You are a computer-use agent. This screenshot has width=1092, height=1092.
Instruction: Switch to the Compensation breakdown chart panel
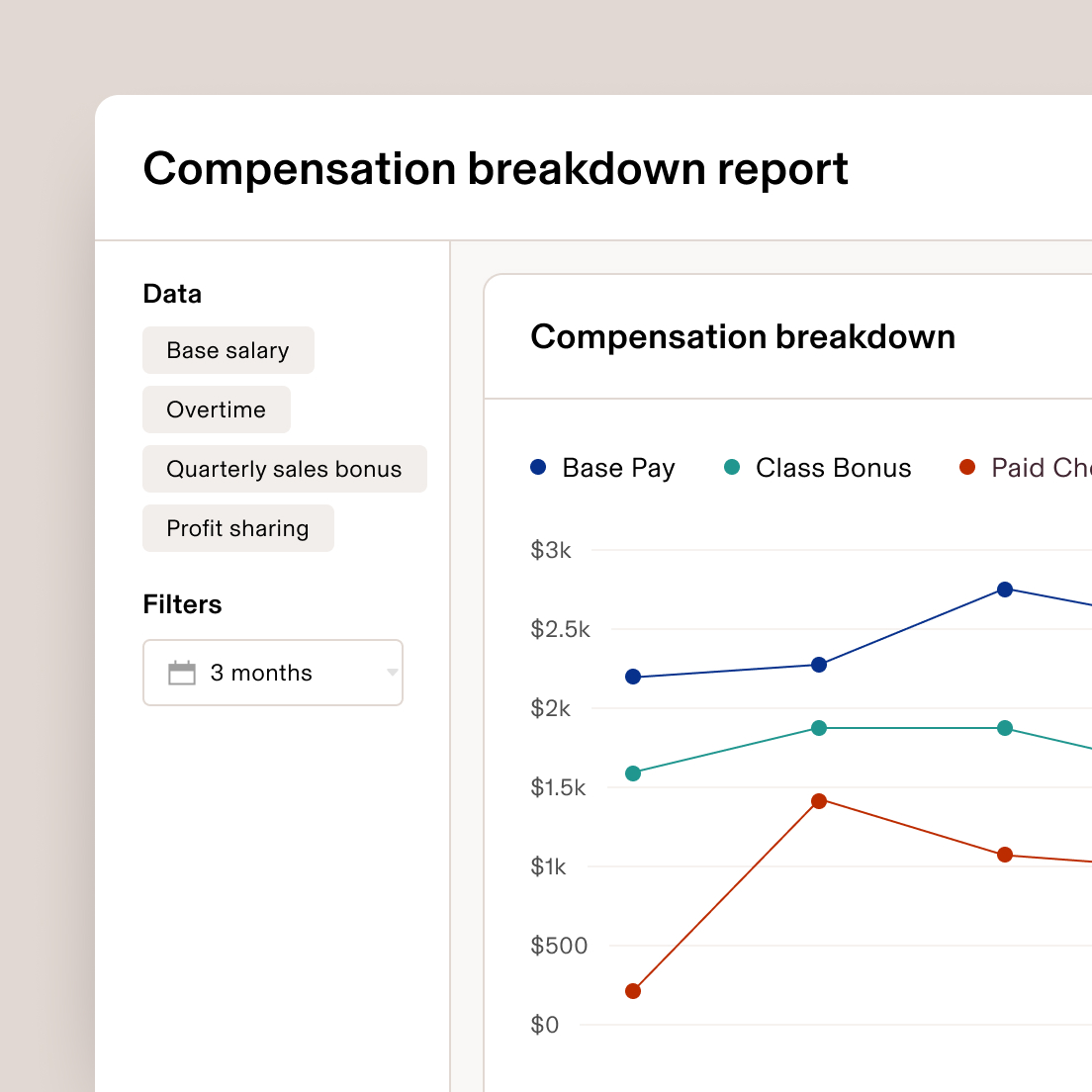coord(743,336)
